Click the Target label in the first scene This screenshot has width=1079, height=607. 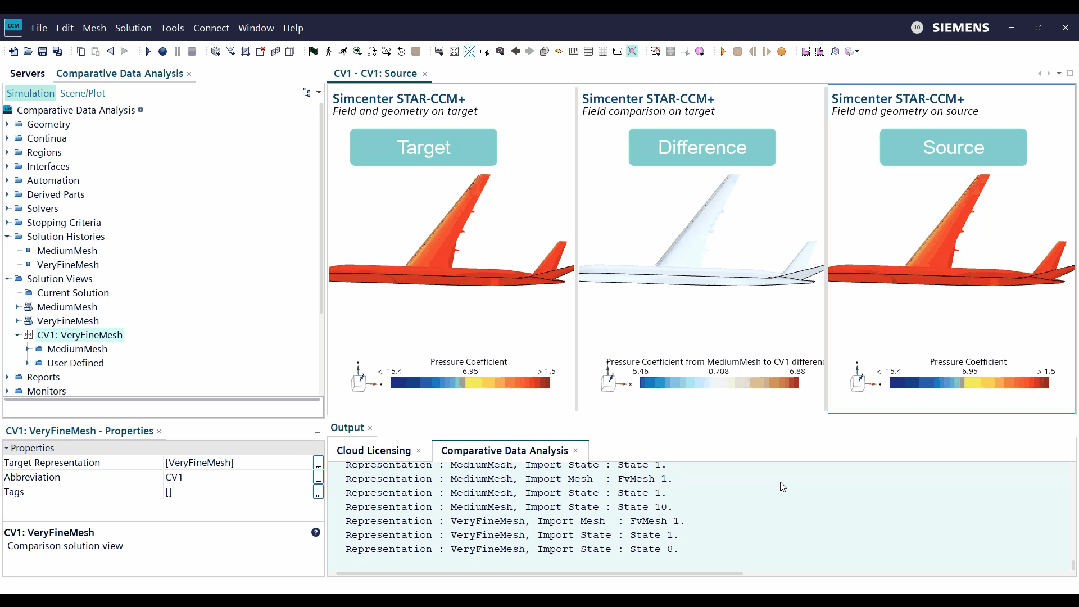(423, 147)
